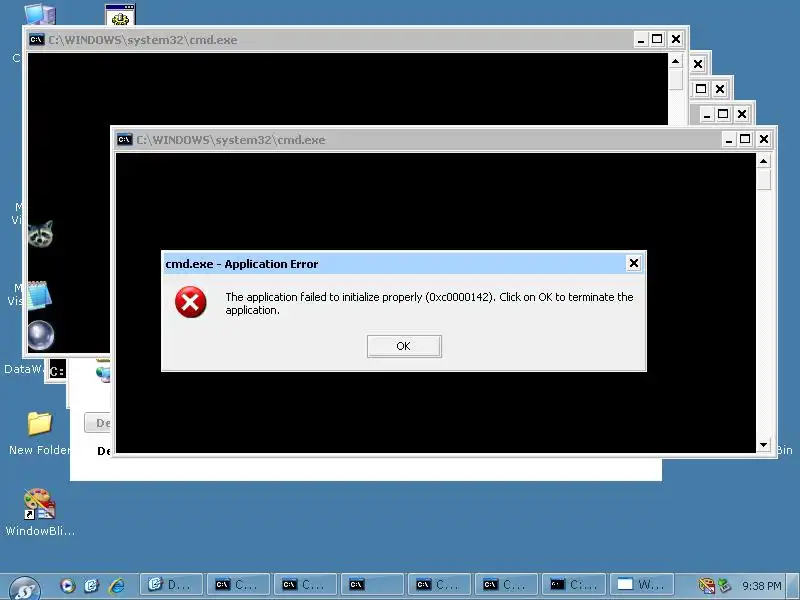800x600 pixels.
Task: Click the quick launch icon beside Media Player
Action: [x=92, y=585]
